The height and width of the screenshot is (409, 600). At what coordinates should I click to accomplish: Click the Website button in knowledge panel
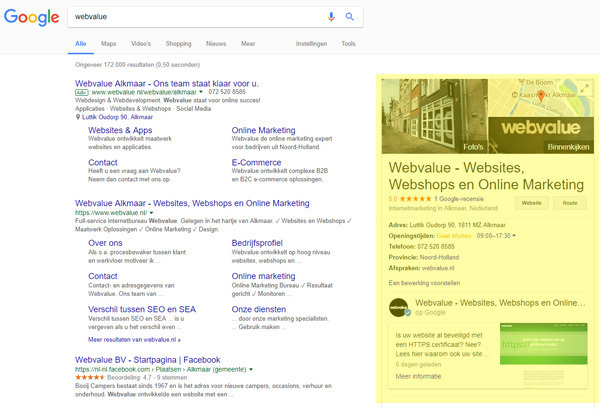pos(532,203)
